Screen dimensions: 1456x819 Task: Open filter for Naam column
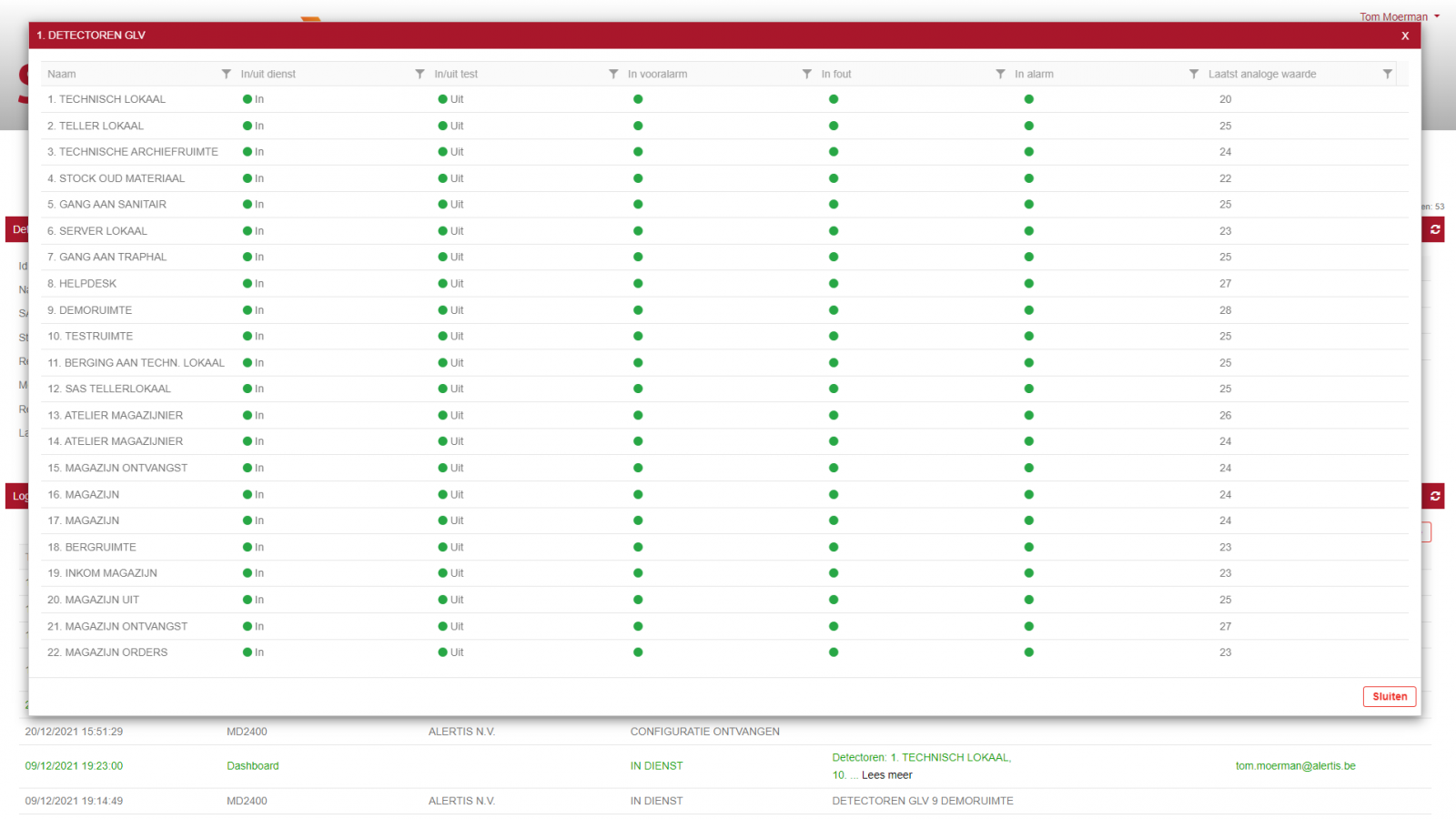[226, 74]
